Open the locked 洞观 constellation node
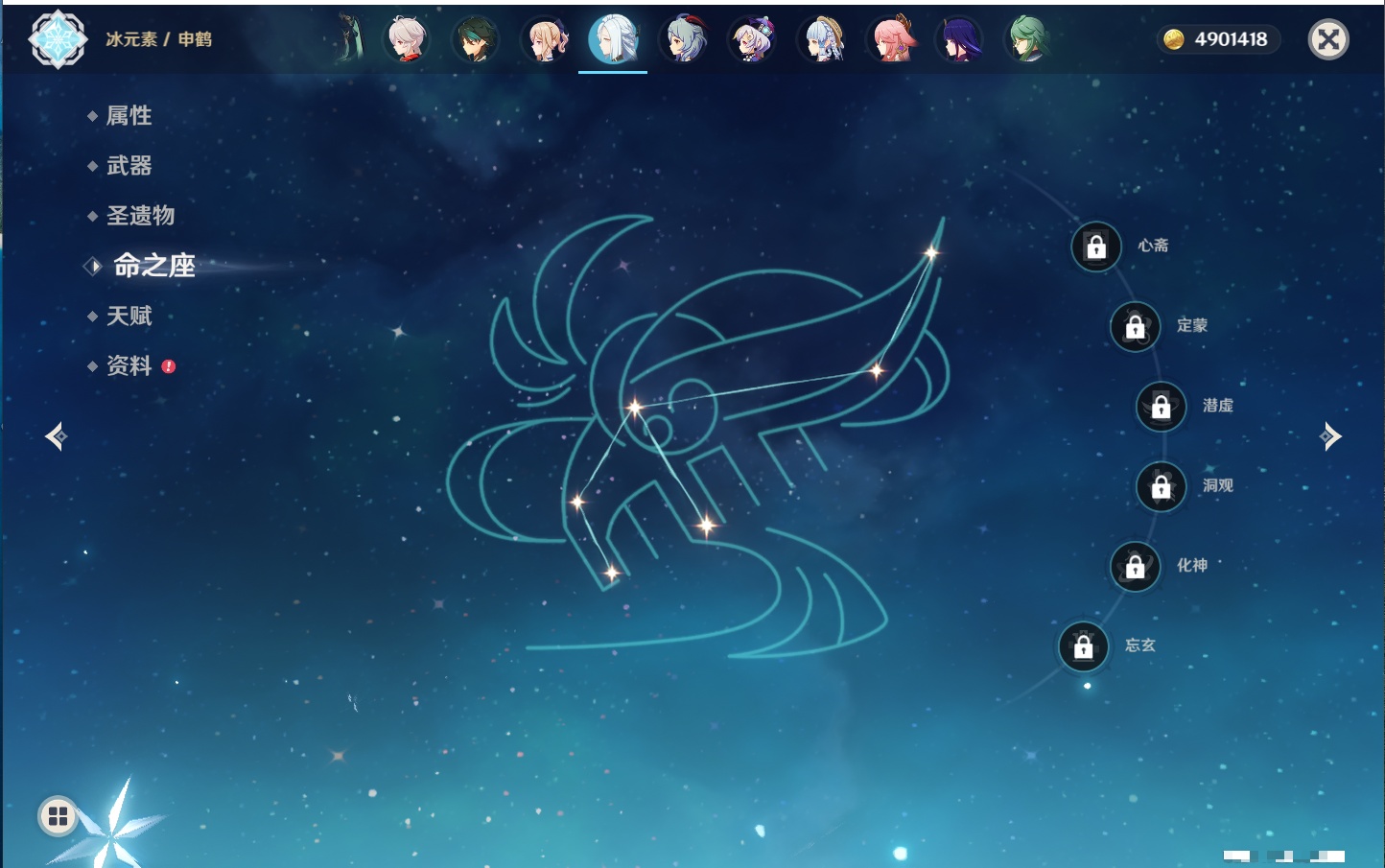 point(1161,486)
